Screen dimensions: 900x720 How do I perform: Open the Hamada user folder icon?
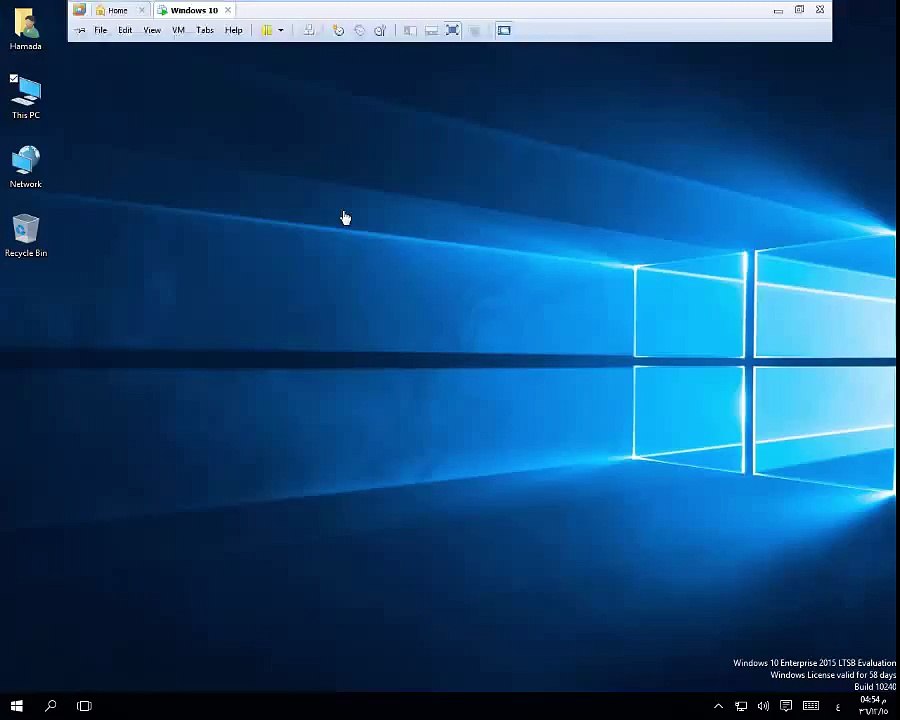click(25, 29)
